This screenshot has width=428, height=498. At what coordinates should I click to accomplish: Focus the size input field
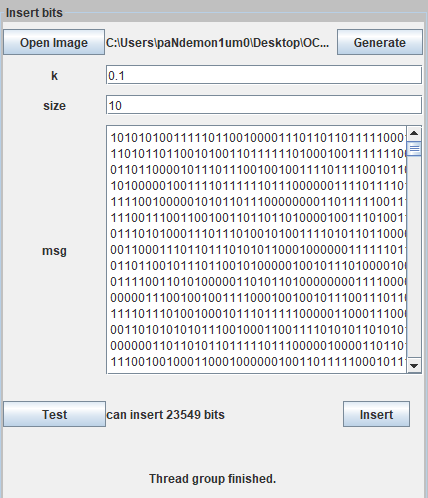pos(264,105)
